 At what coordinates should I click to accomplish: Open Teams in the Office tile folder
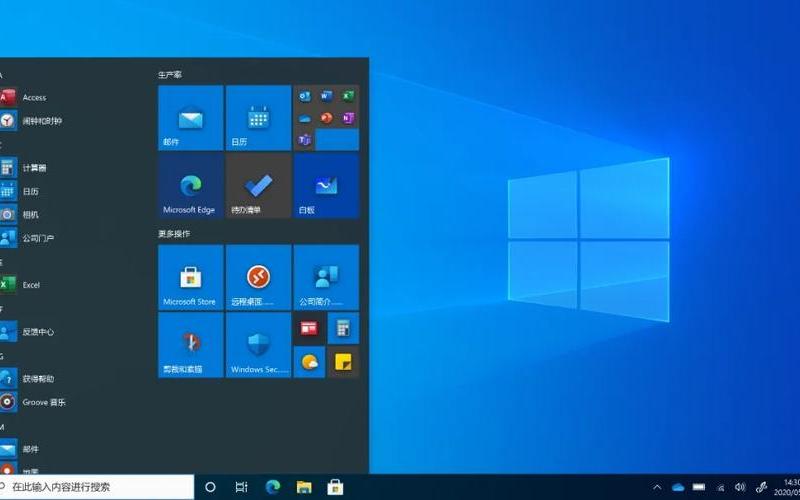[x=305, y=140]
